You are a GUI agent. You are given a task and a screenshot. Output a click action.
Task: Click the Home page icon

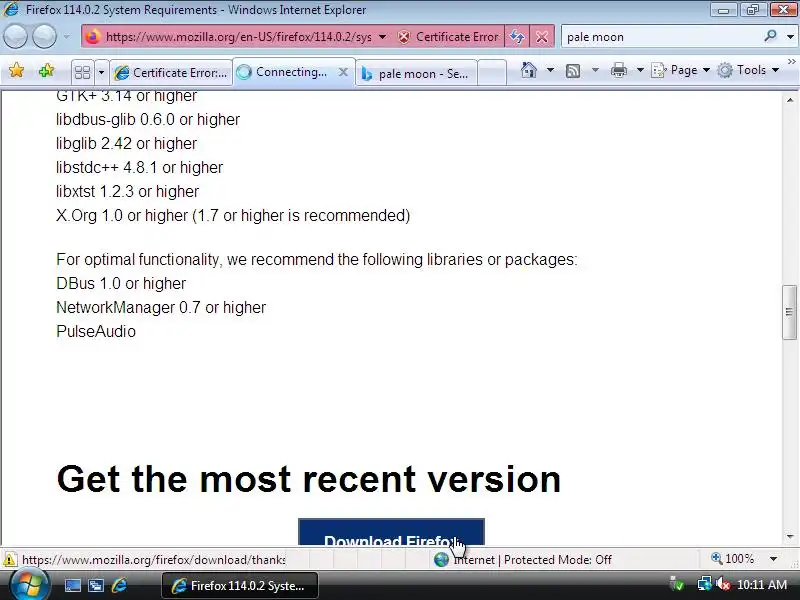tap(529, 70)
